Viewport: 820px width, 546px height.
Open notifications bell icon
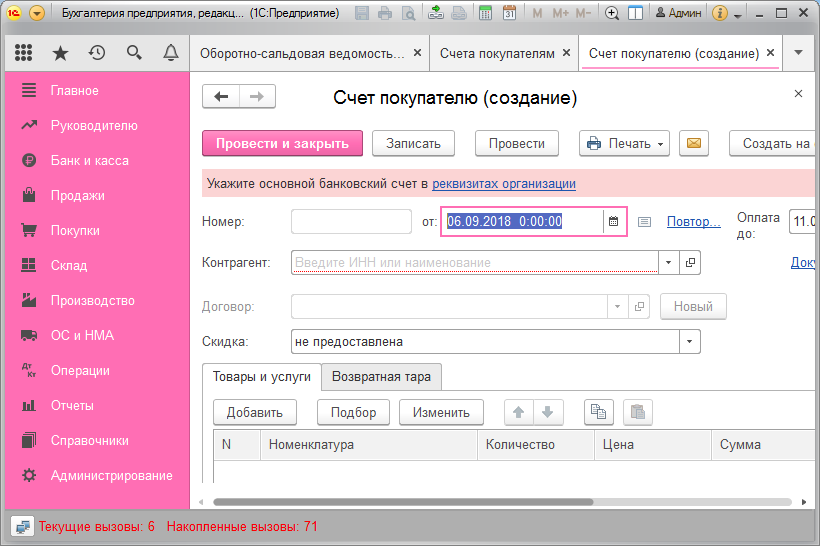tap(171, 53)
